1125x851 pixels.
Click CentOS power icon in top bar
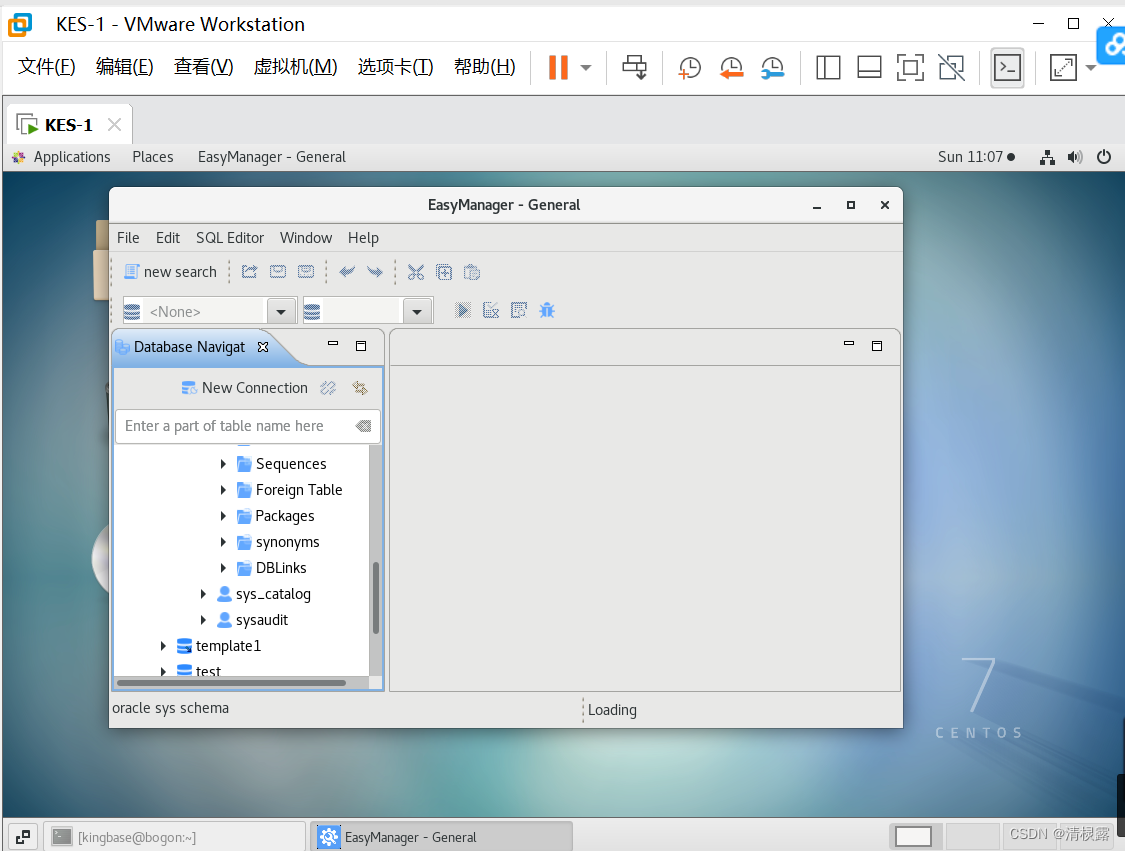click(1103, 157)
